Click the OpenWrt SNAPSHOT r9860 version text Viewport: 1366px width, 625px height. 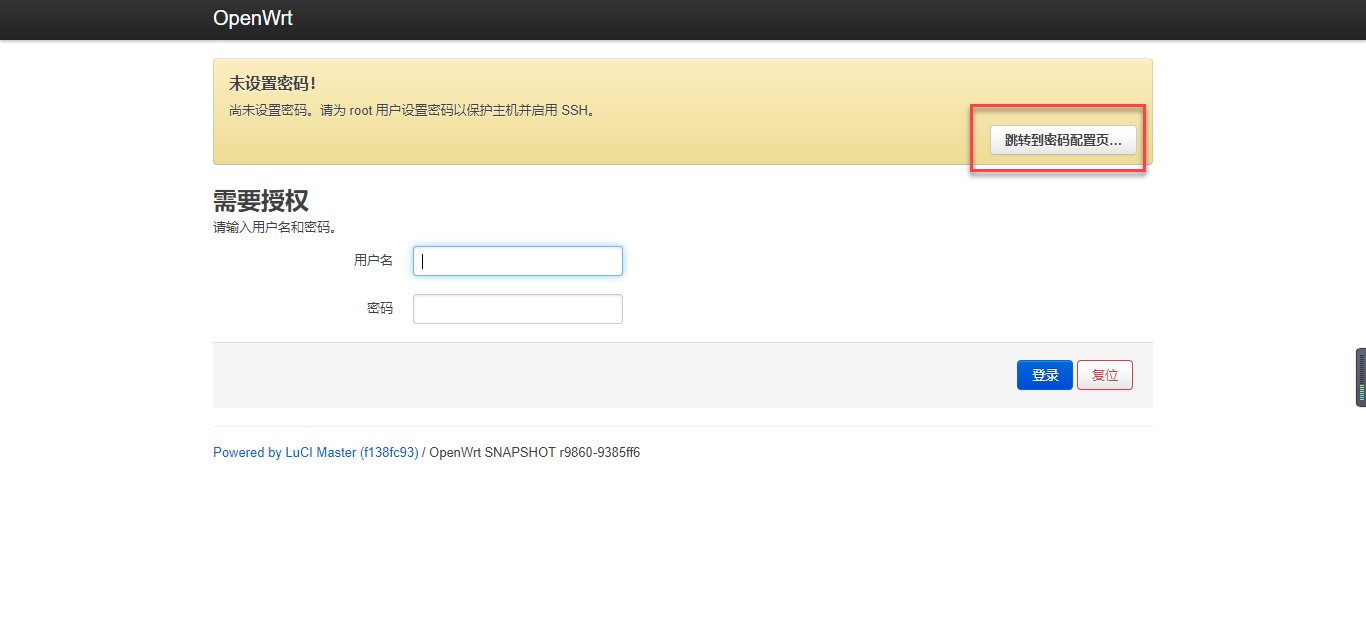tap(535, 453)
